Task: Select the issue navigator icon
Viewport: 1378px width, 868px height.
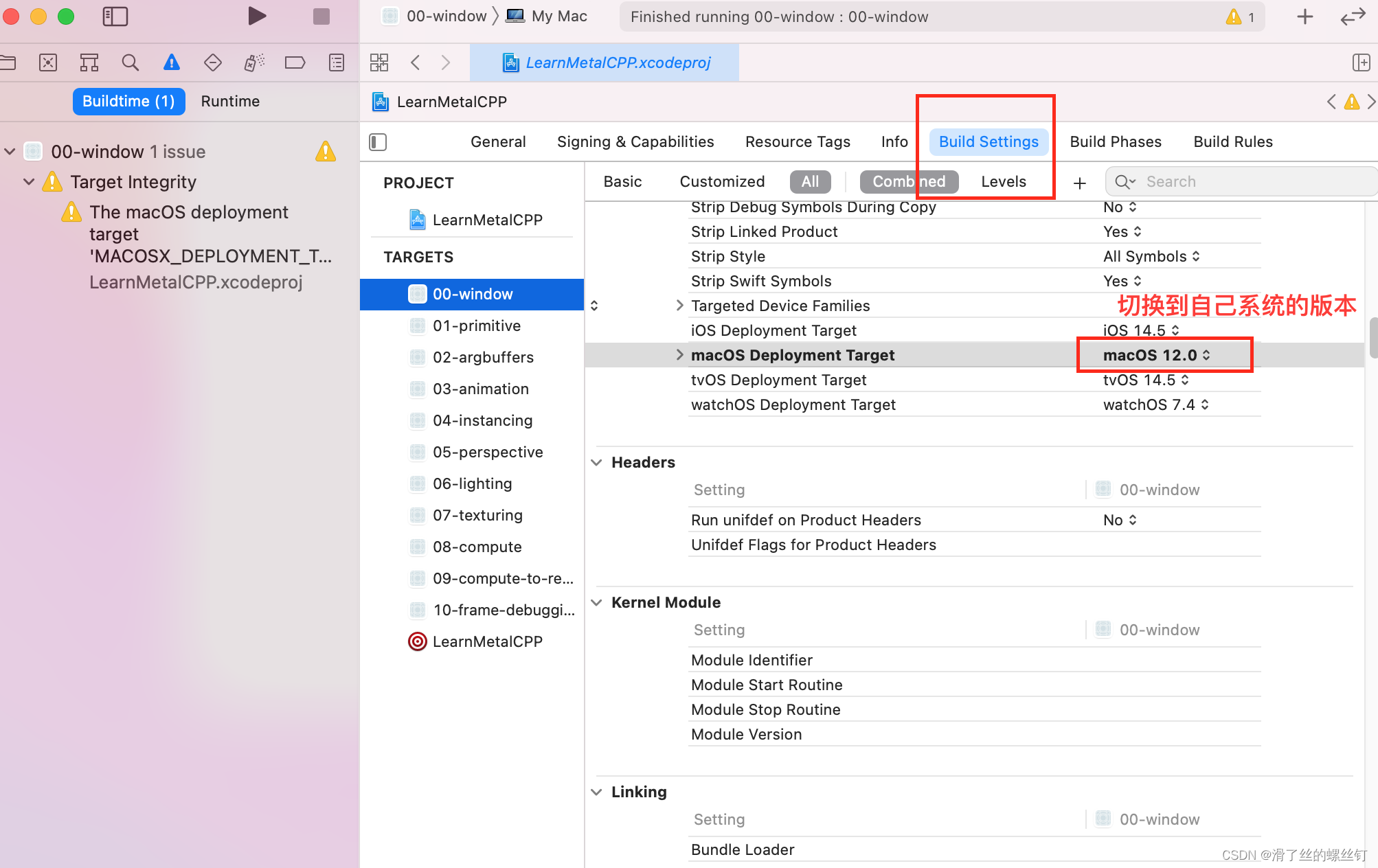Action: pos(172,62)
